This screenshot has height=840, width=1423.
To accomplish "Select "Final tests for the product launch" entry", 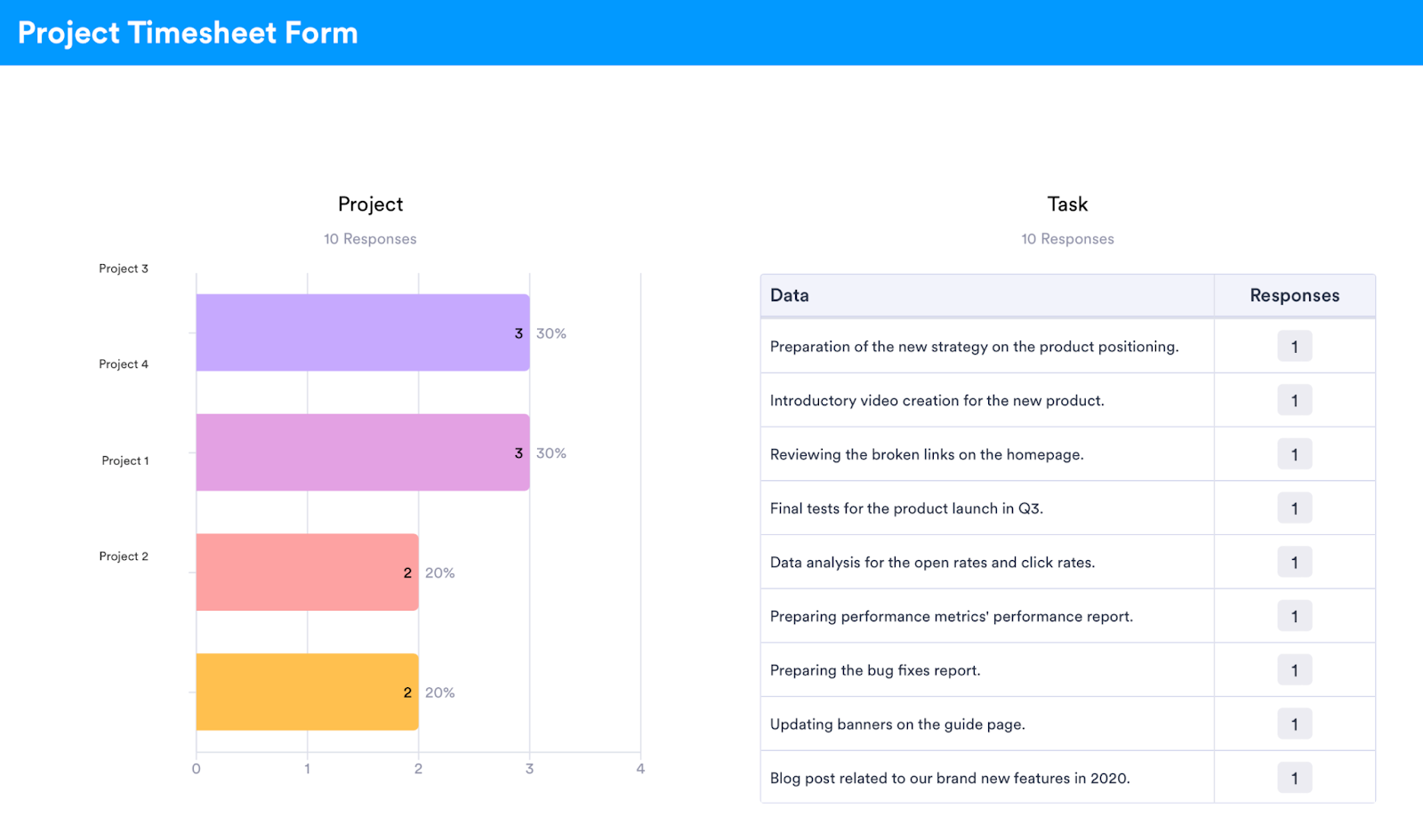I will (906, 508).
